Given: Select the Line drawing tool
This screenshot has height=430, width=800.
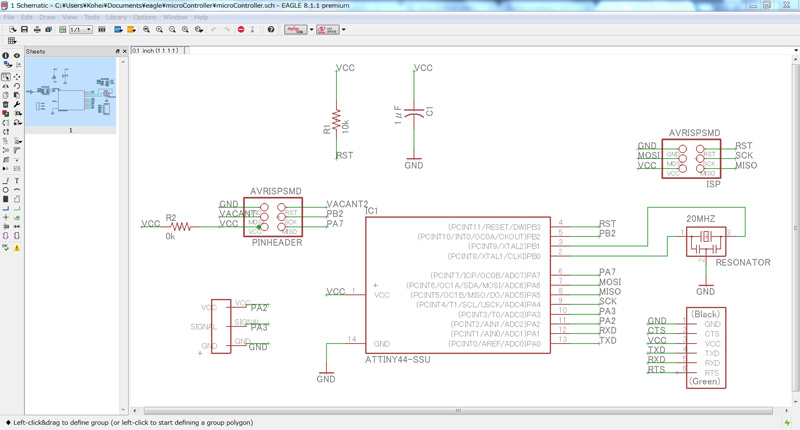Looking at the screenshot, I should coord(6,181).
